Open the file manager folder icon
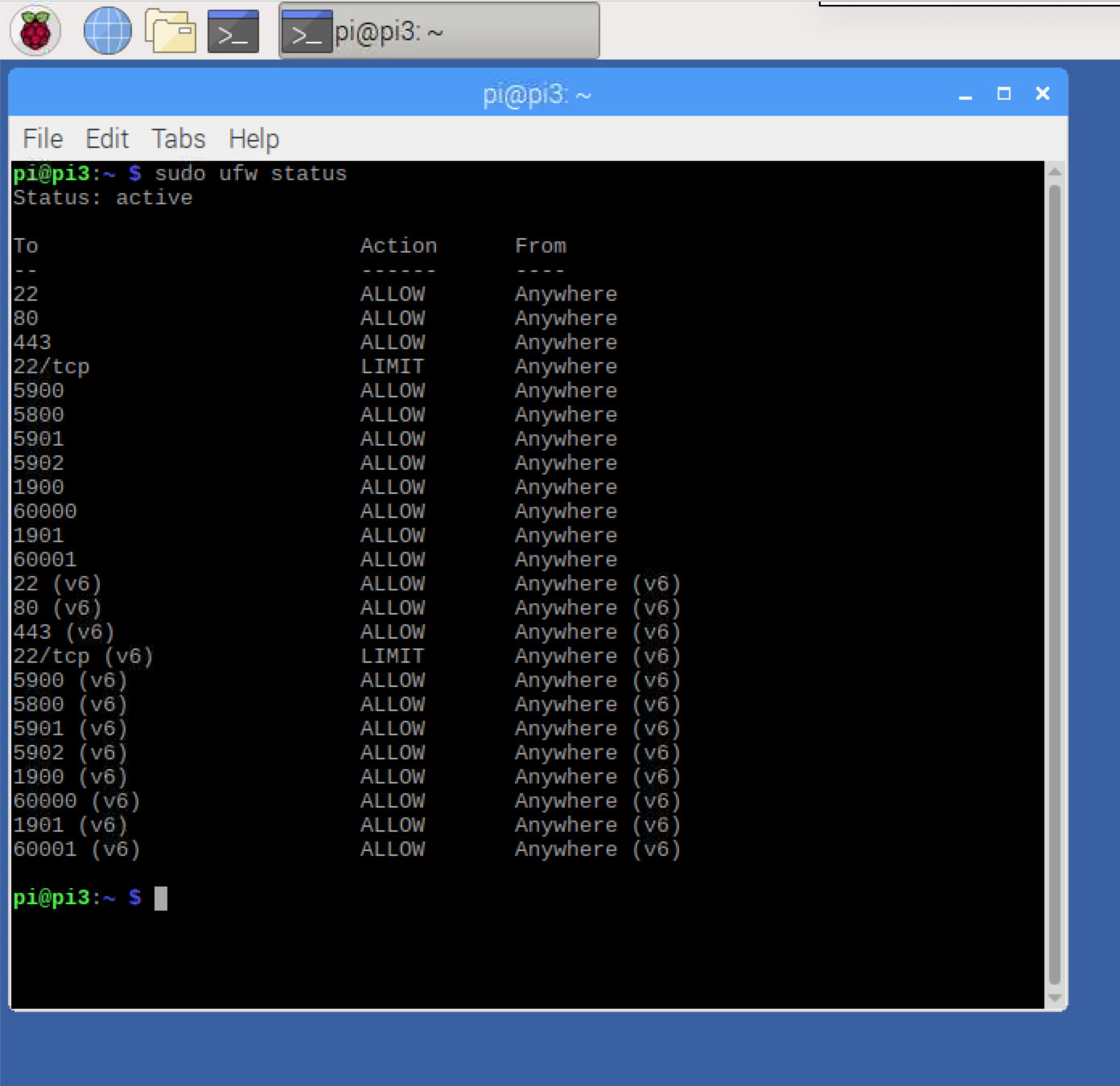1120x1086 pixels. point(171,31)
